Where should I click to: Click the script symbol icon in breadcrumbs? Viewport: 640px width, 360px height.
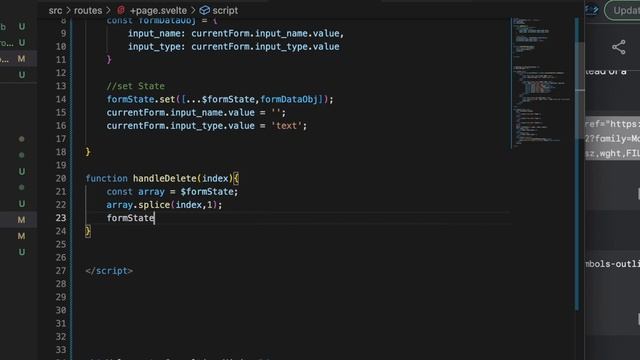click(204, 10)
